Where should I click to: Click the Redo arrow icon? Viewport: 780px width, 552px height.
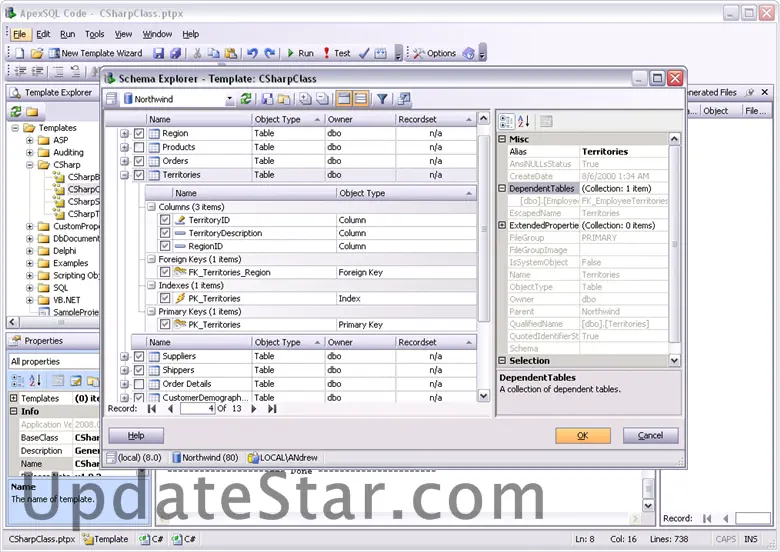coord(270,53)
